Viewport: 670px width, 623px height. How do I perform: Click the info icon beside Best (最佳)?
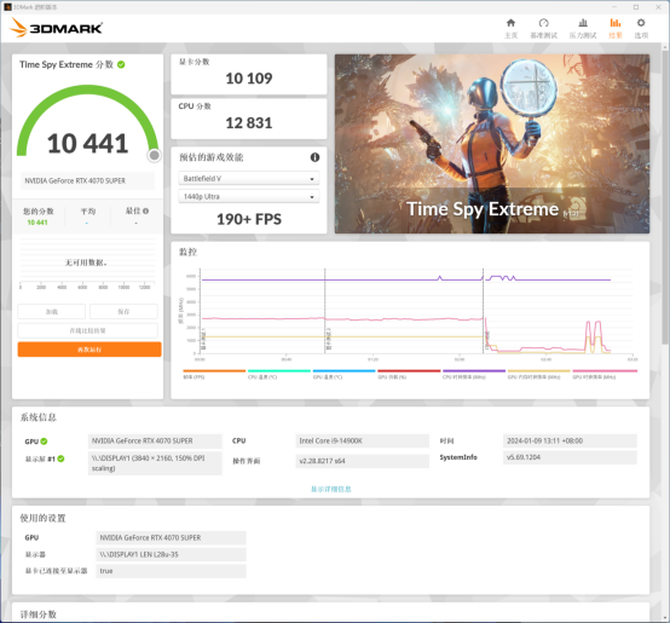tap(146, 211)
